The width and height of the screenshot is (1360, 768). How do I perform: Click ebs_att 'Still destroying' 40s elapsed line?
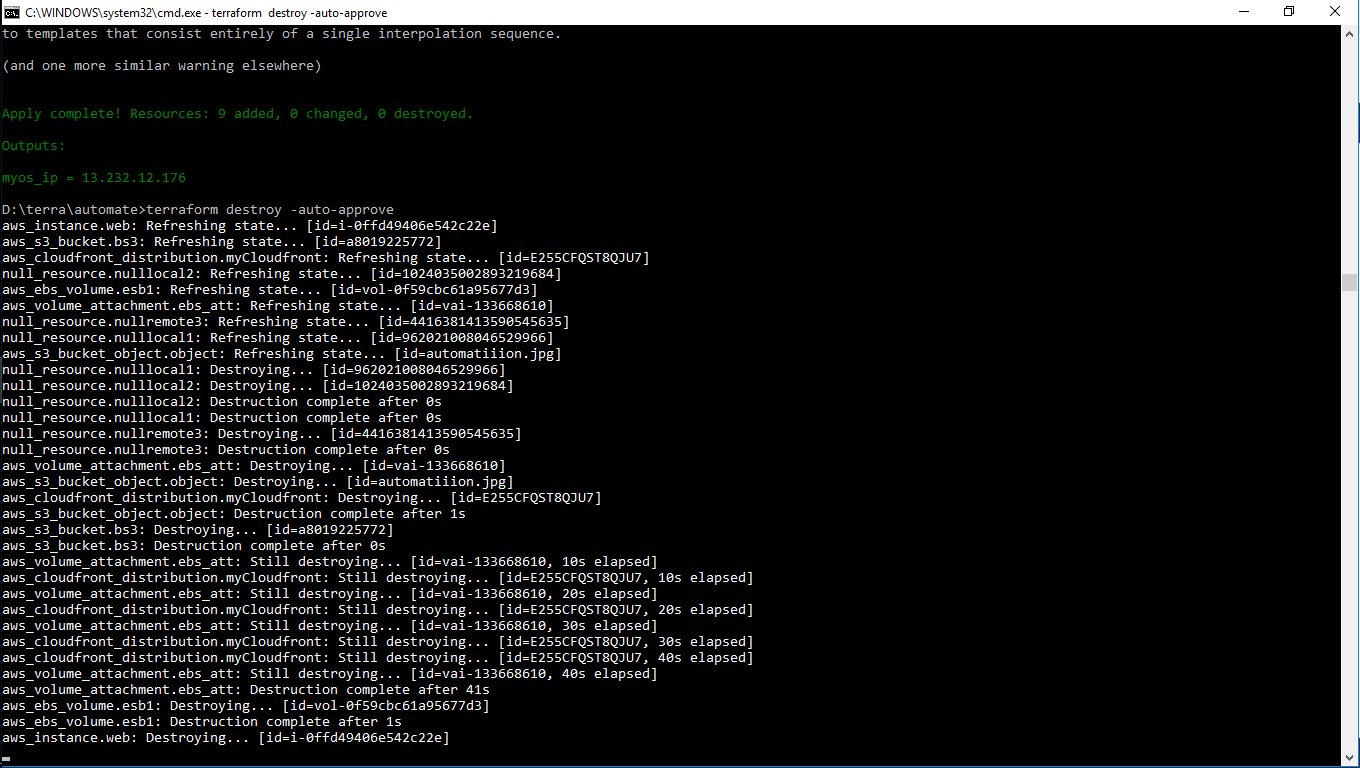[x=330, y=674]
